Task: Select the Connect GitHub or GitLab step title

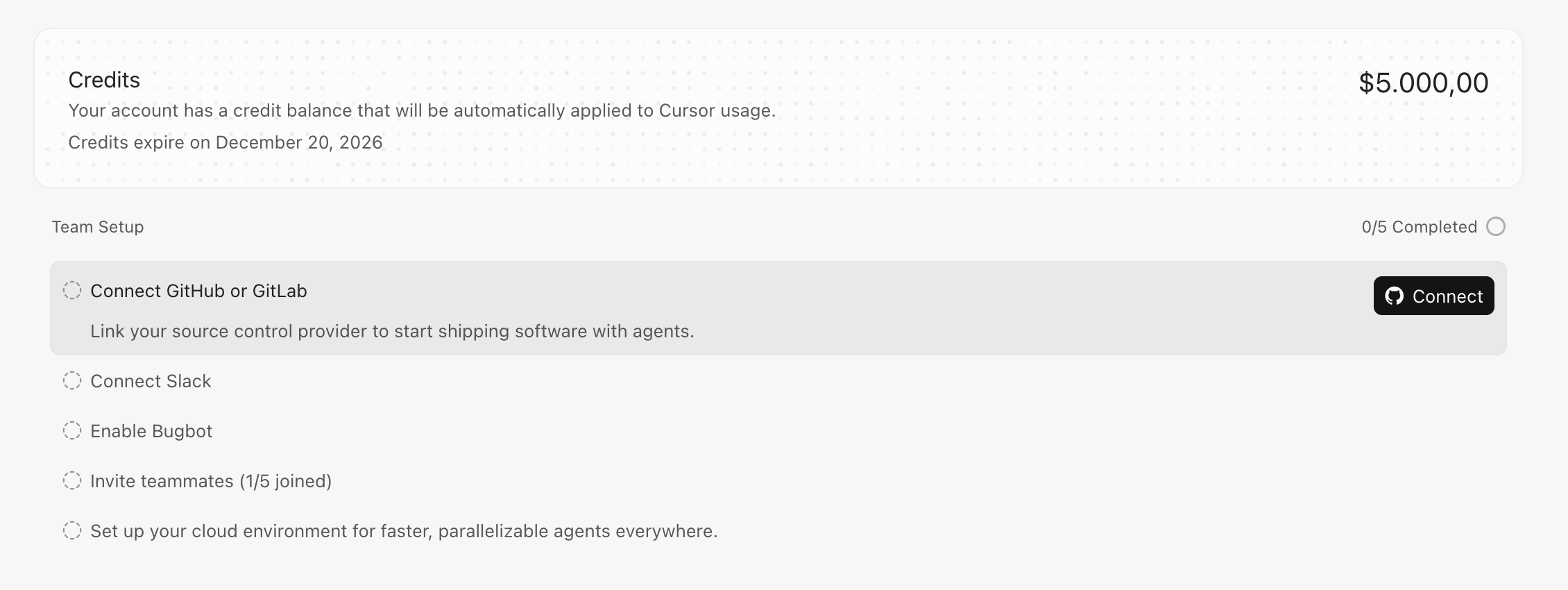Action: coord(198,291)
